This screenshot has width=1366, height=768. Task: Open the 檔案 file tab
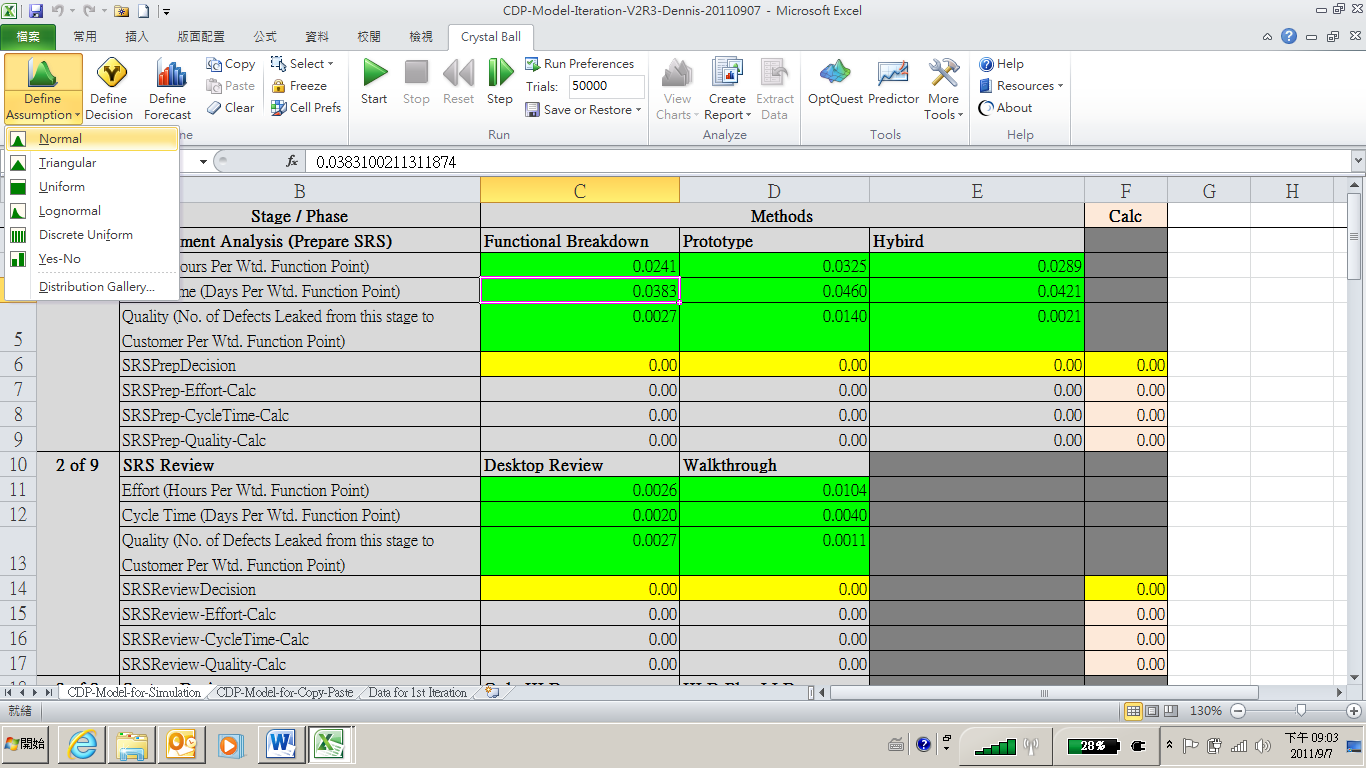29,37
